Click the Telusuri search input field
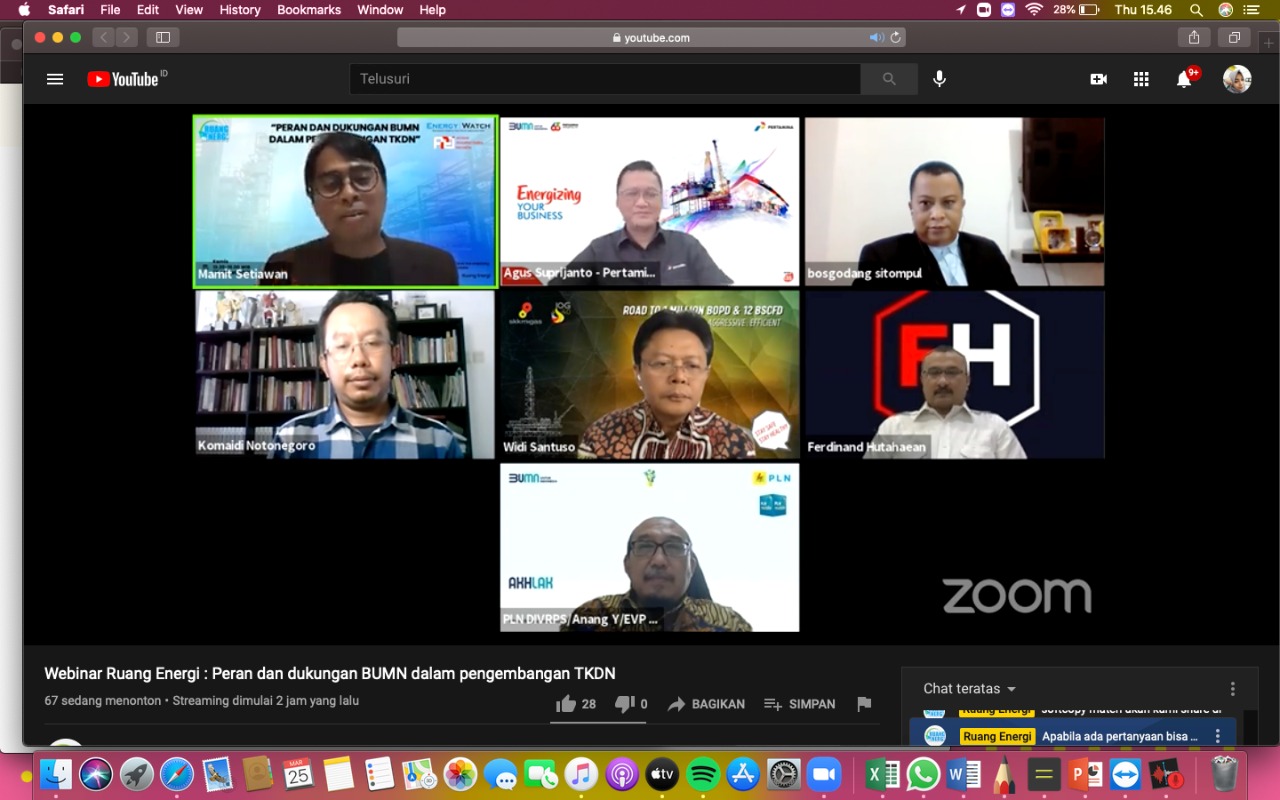 point(605,79)
